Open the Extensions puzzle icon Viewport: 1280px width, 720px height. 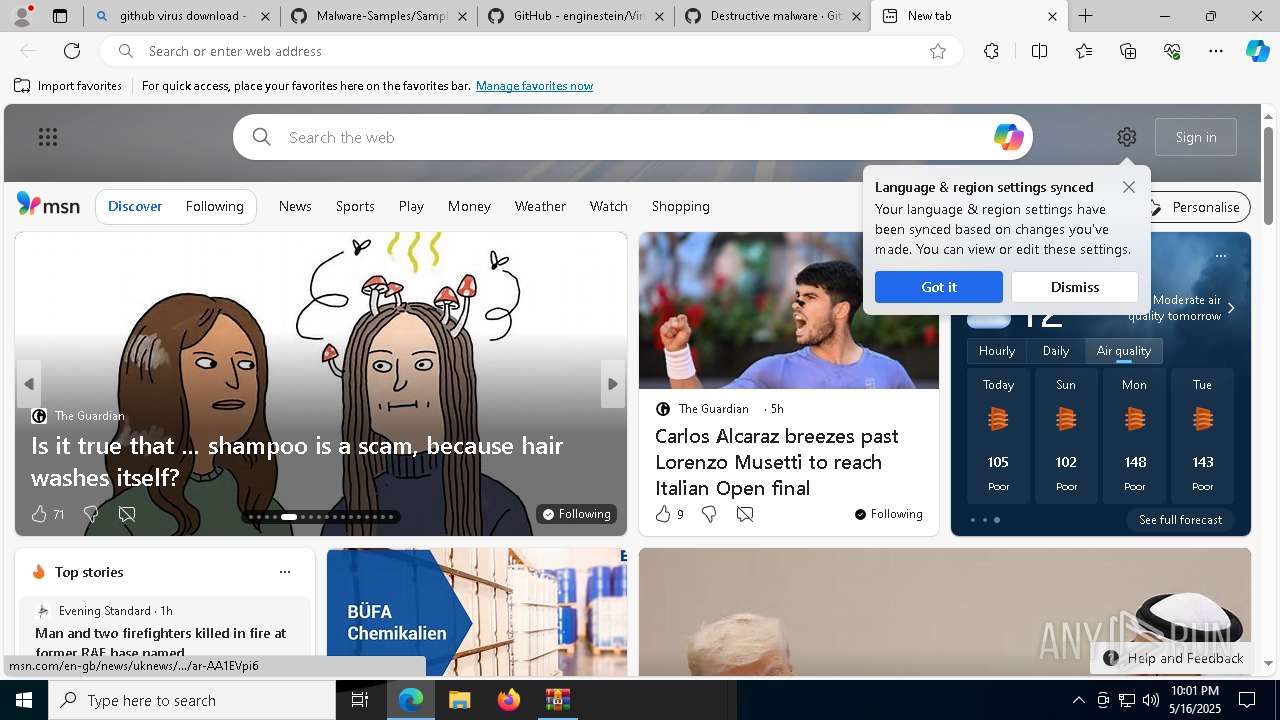(x=991, y=51)
